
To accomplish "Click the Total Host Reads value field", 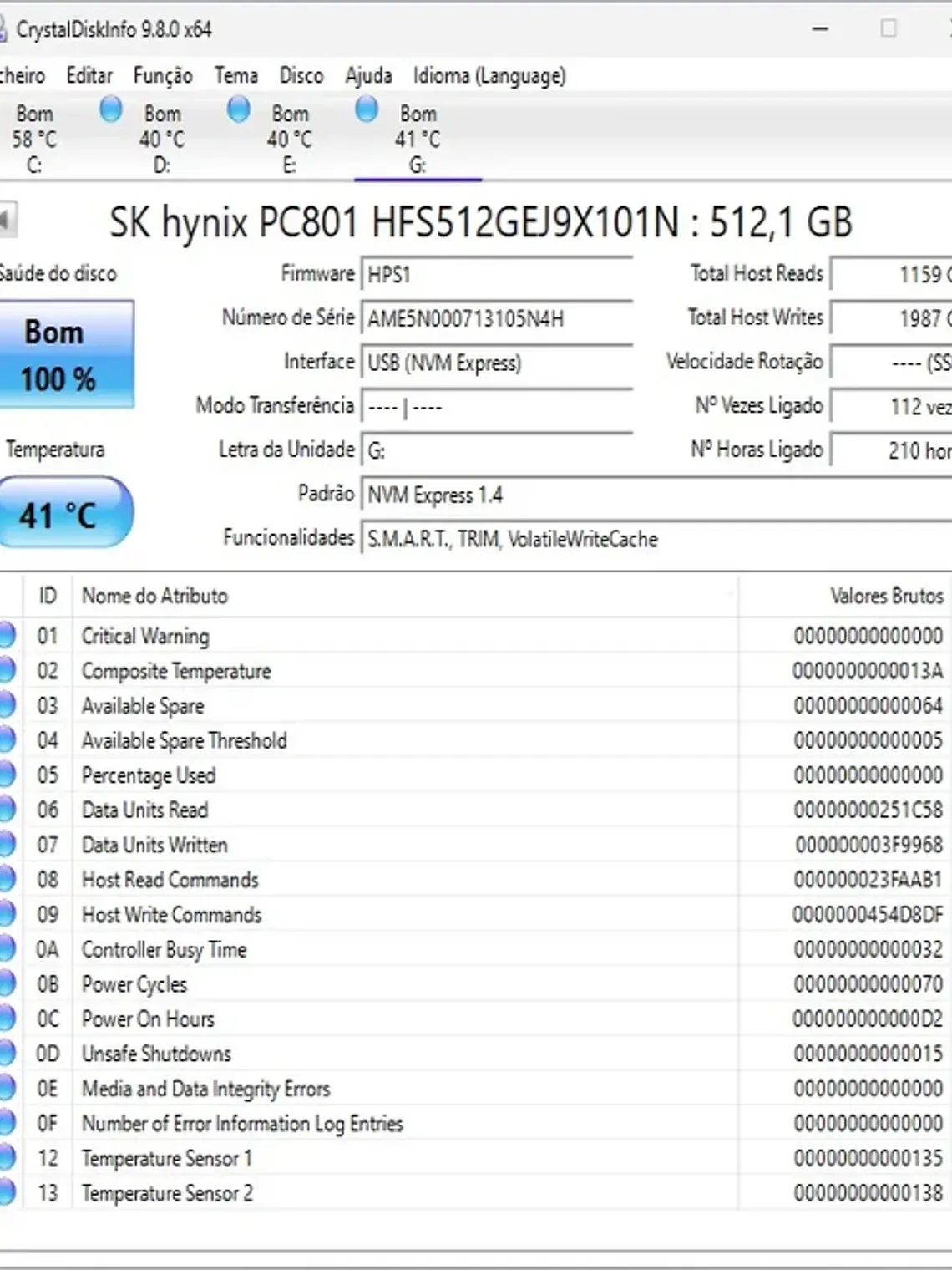I will [891, 274].
